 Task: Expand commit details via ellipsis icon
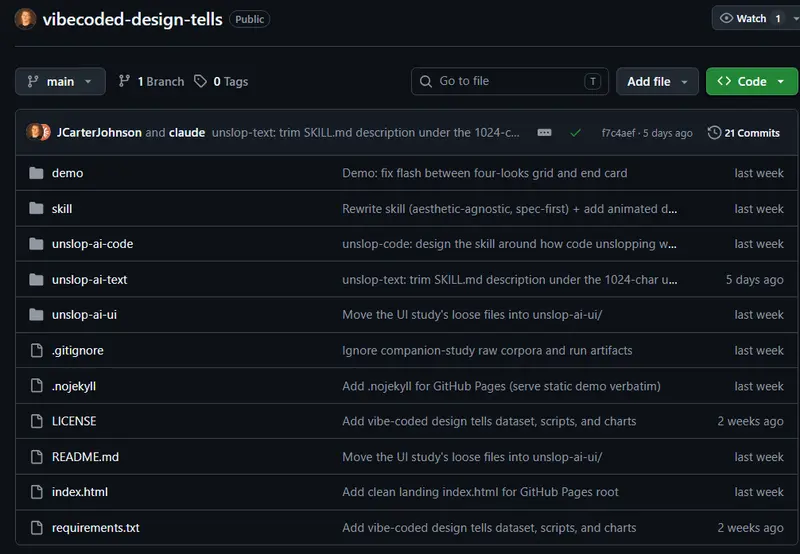point(544,133)
